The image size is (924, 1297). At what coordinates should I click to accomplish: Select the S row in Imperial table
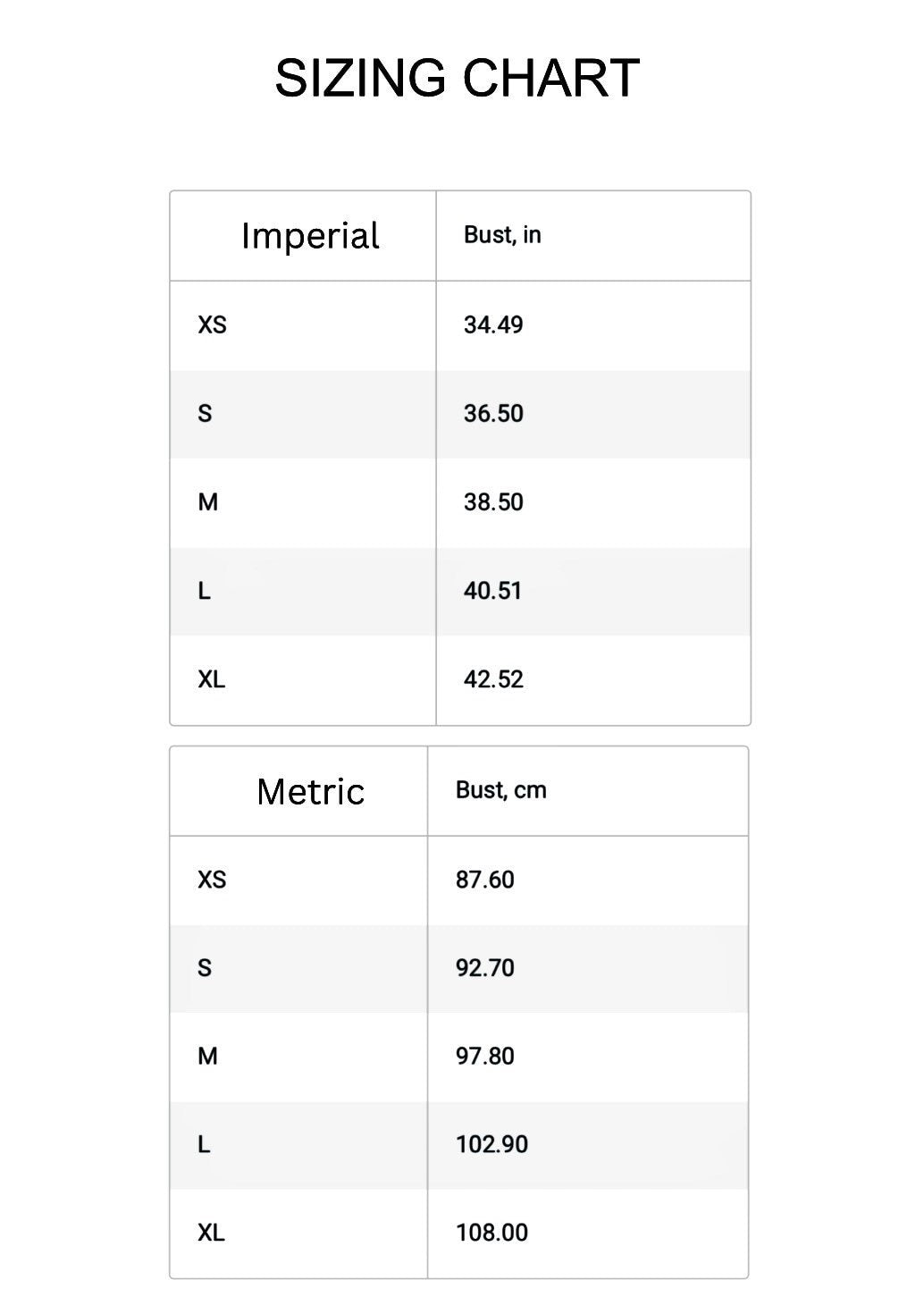click(x=206, y=413)
